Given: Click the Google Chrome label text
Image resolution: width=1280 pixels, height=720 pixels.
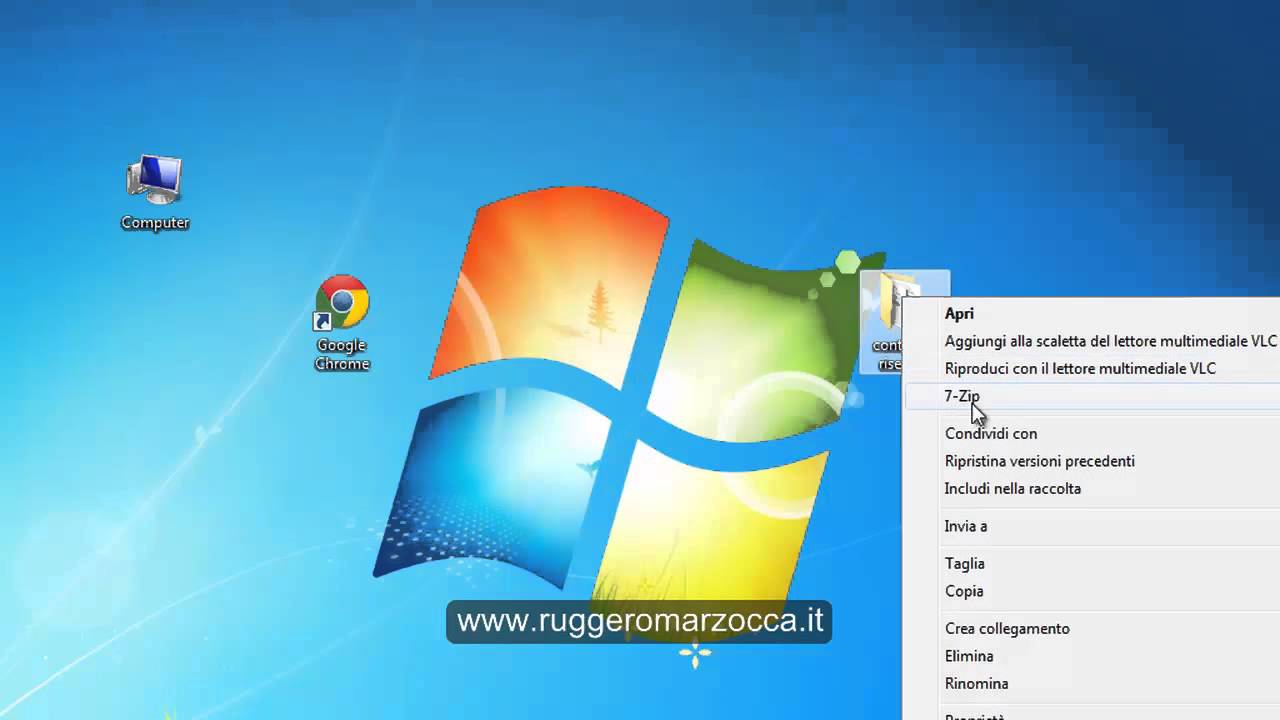Looking at the screenshot, I should 342,355.
